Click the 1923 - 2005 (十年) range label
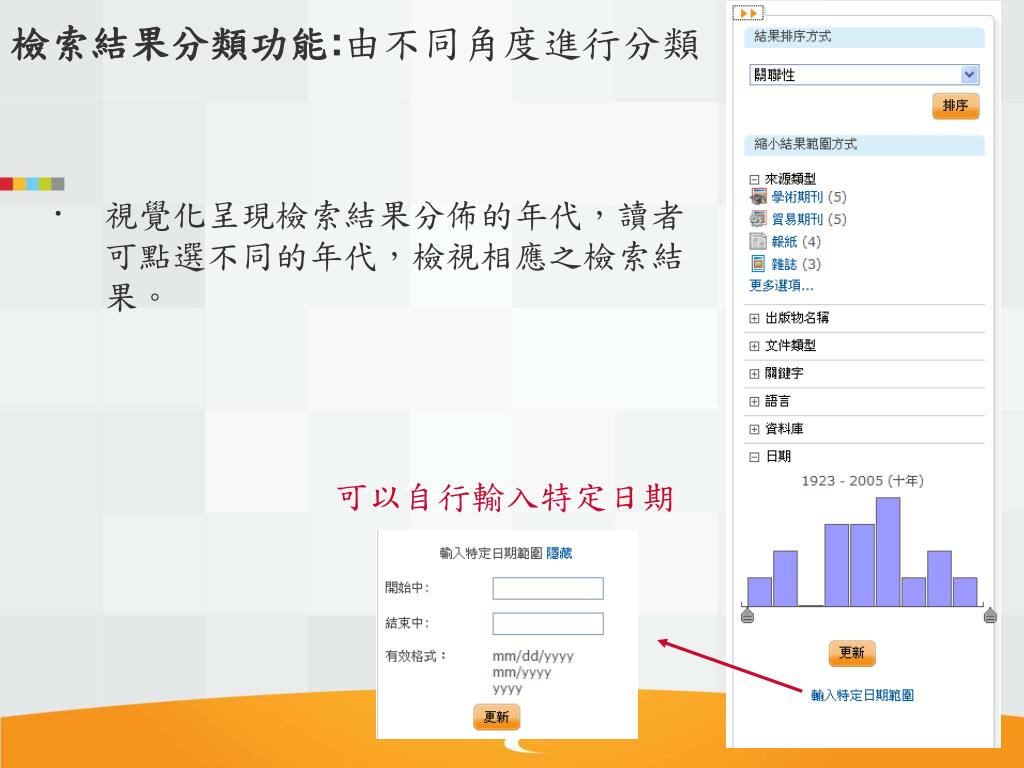This screenshot has height=768, width=1024. coord(862,481)
